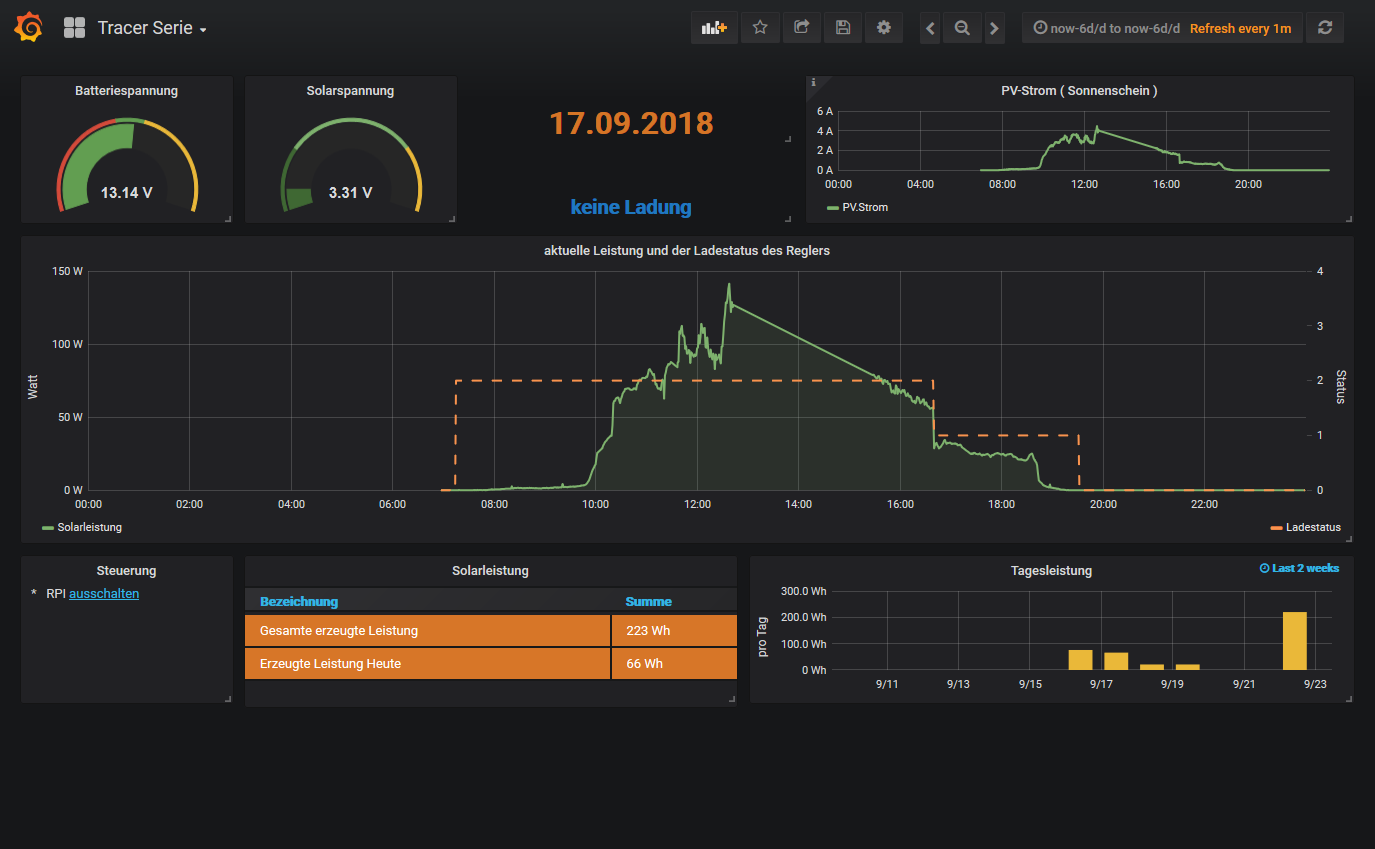1375x849 pixels.
Task: Star this dashboard as favorite
Action: click(x=760, y=28)
